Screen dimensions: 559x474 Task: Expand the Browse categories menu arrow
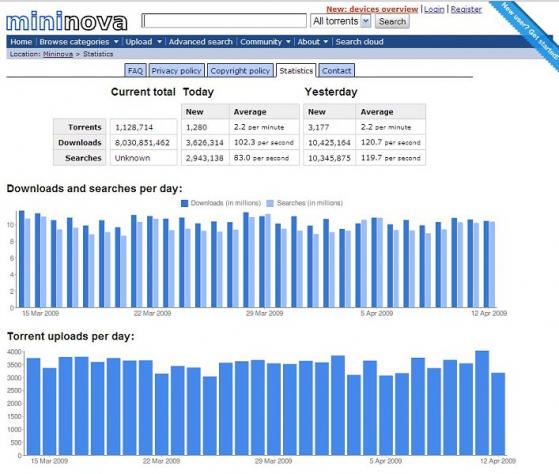pyautogui.click(x=116, y=42)
